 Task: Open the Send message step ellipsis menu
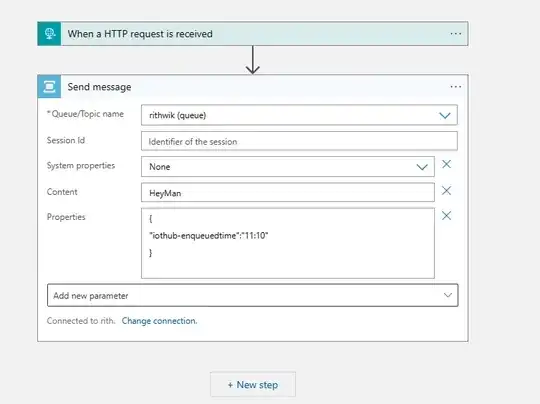456,86
